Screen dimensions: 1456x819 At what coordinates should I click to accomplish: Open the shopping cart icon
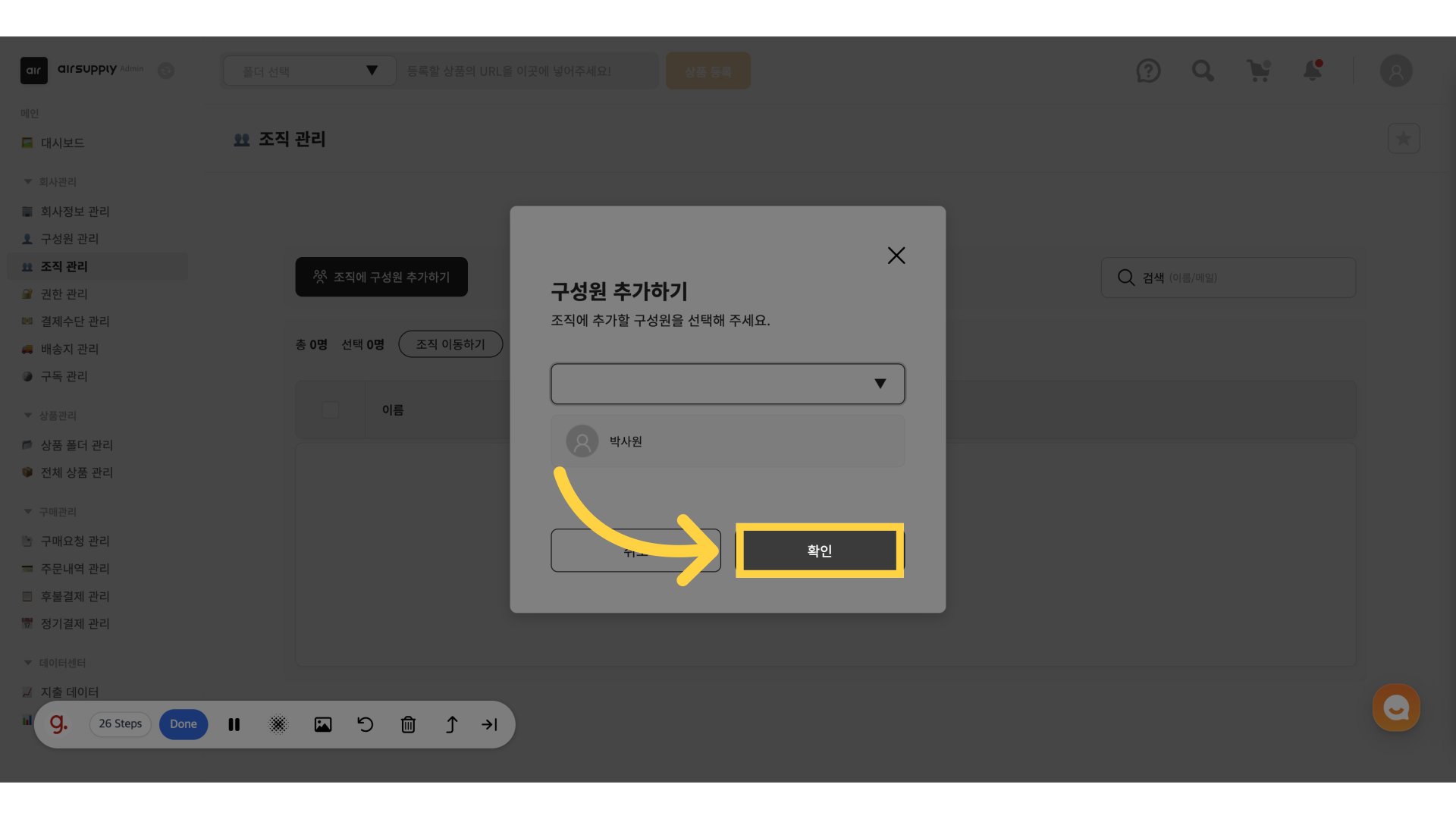tap(1258, 71)
